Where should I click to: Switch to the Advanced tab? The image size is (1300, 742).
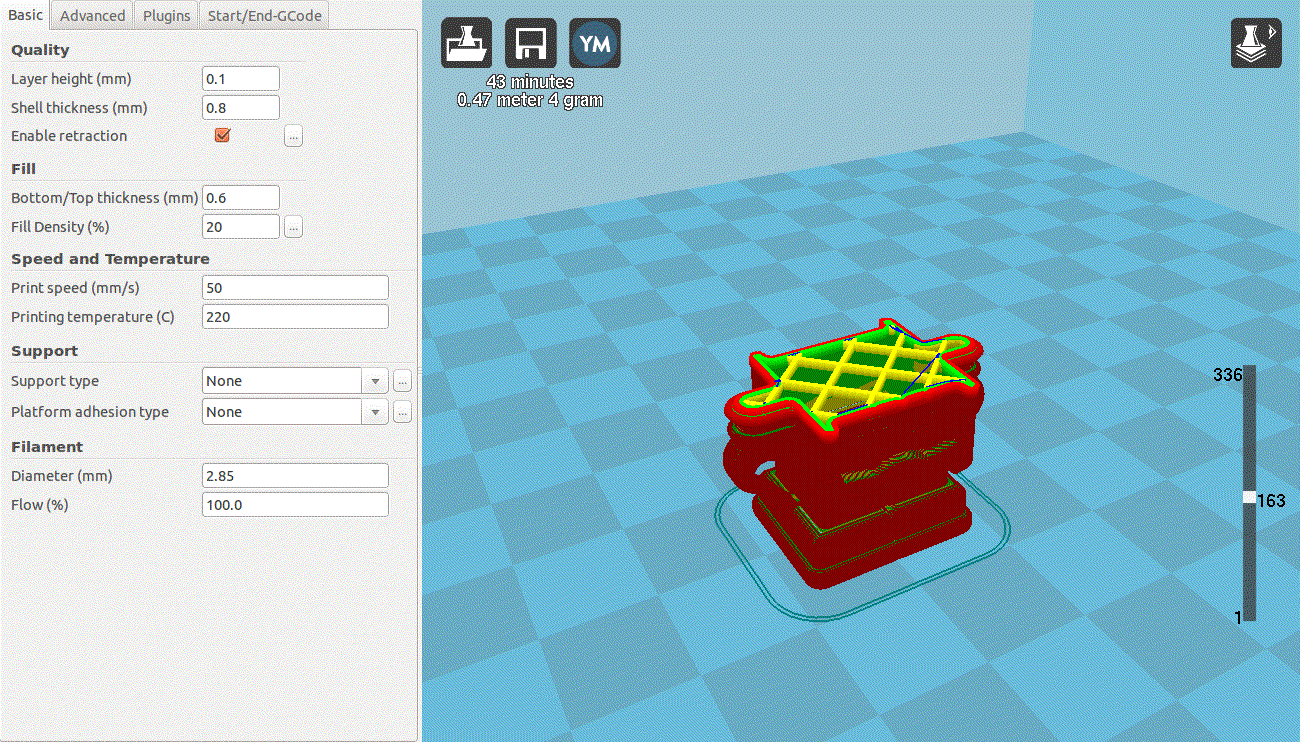point(91,15)
